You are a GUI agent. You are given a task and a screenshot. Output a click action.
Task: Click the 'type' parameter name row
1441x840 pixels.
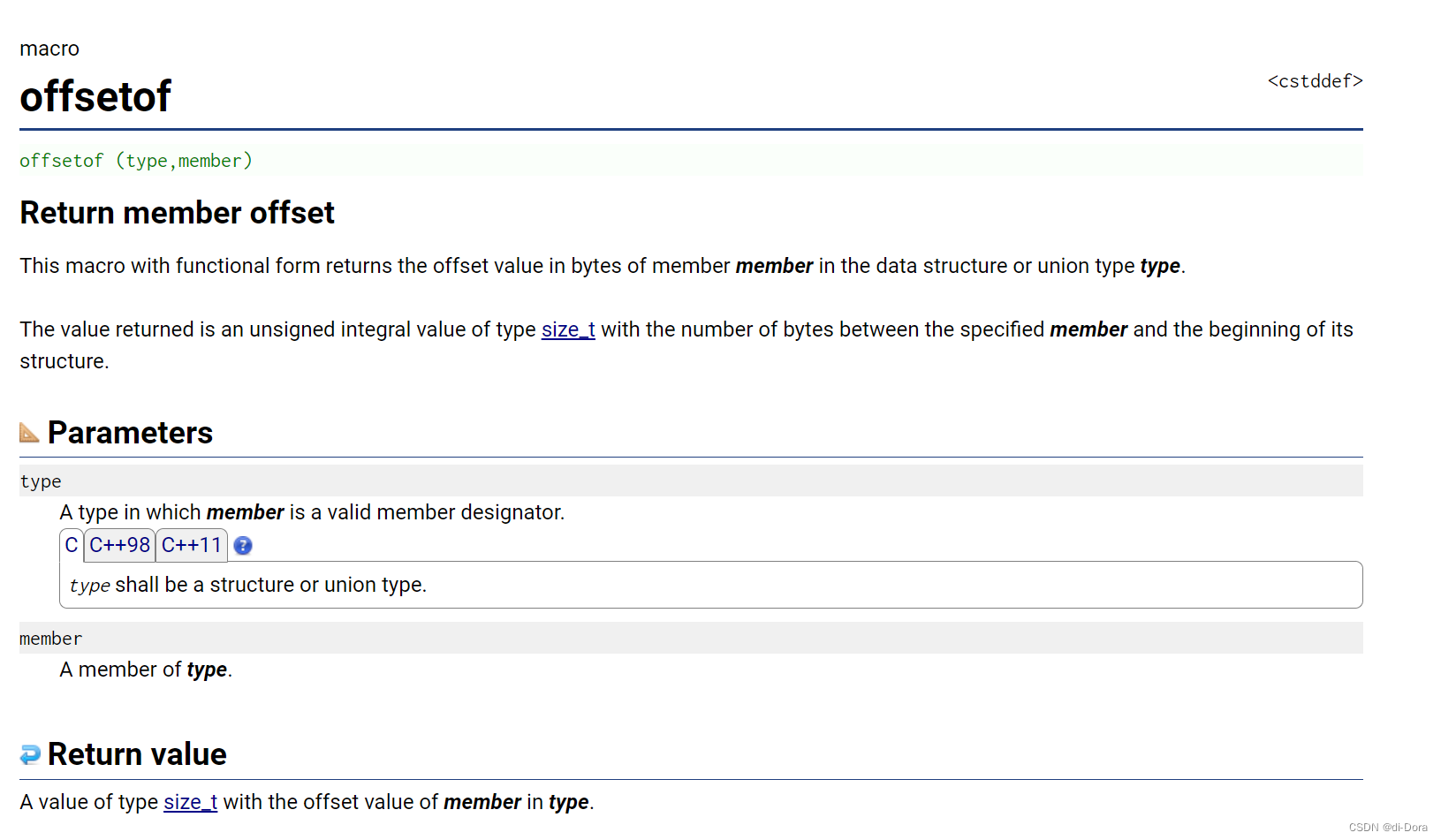pyautogui.click(x=691, y=481)
